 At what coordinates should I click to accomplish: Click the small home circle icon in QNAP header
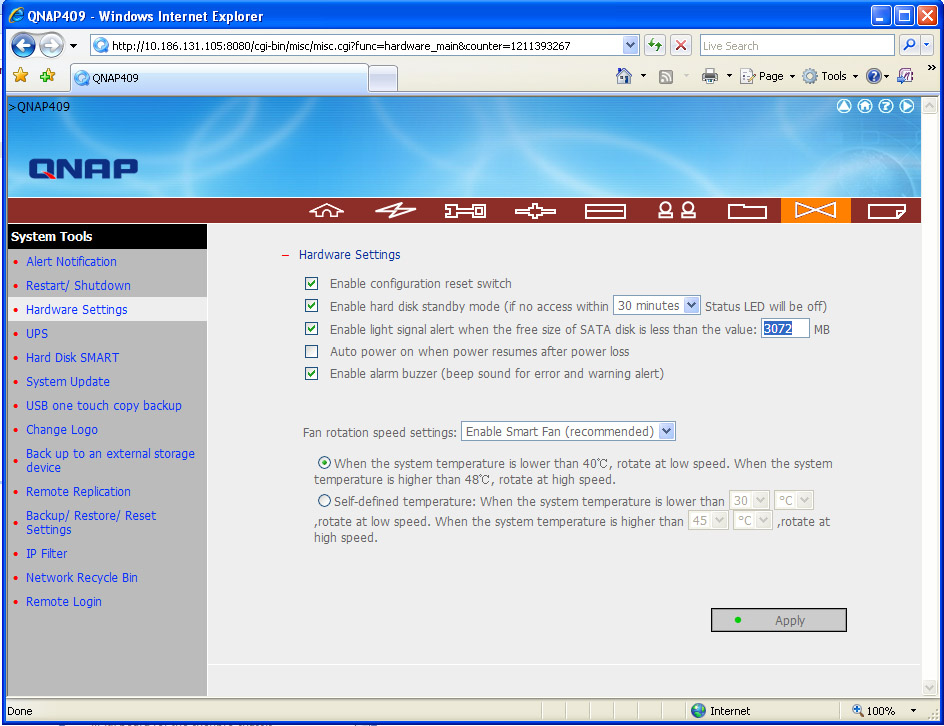pos(865,107)
